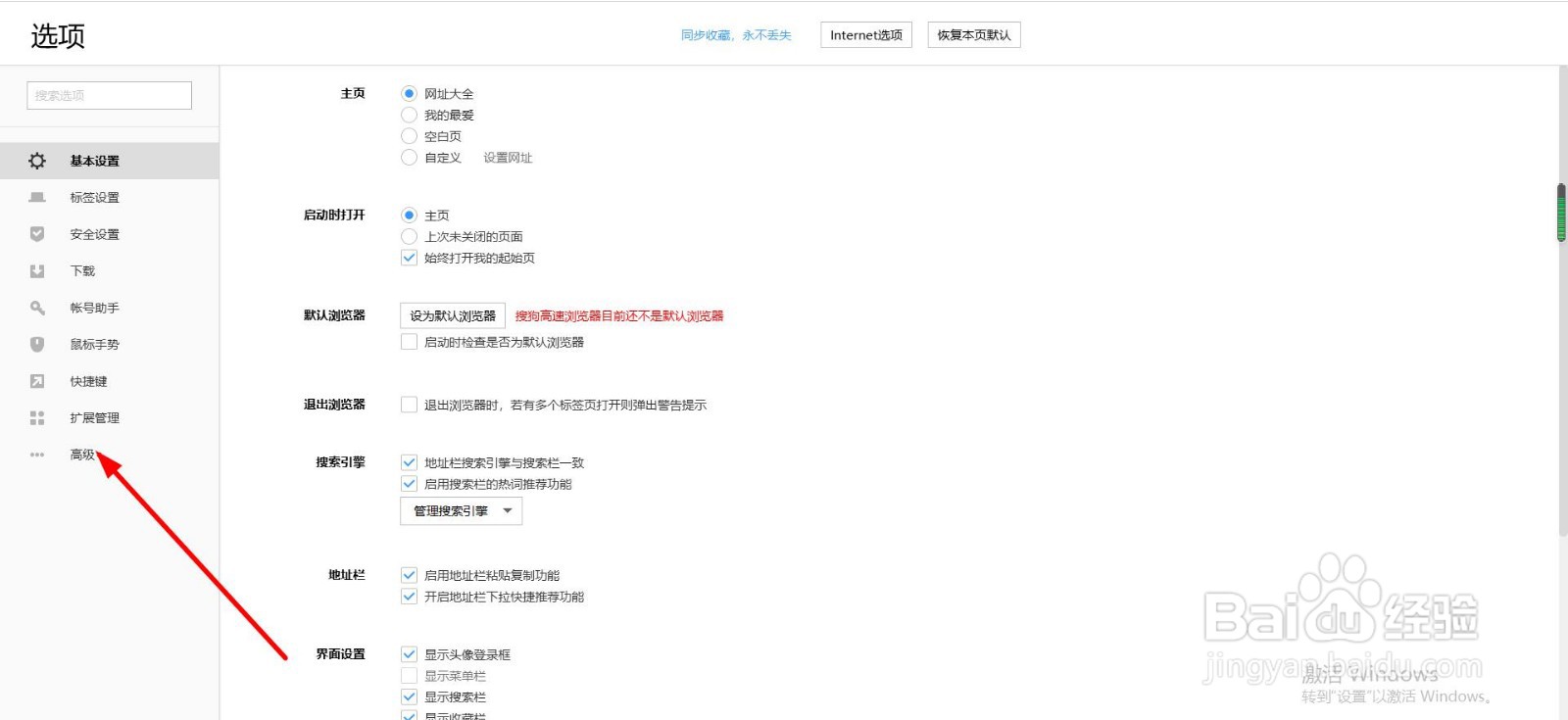Toggle 启用搜索栏的热词推荐功能 checkbox
This screenshot has height=720, width=1568.
coord(410,484)
